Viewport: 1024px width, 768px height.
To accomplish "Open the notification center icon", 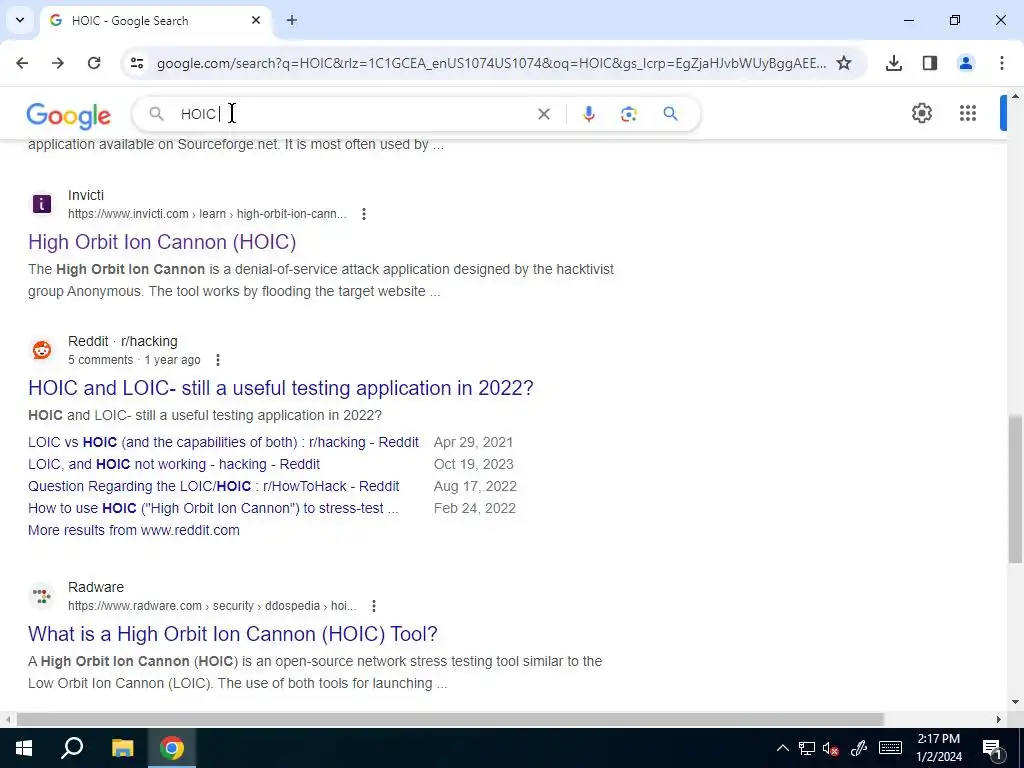I will point(992,748).
